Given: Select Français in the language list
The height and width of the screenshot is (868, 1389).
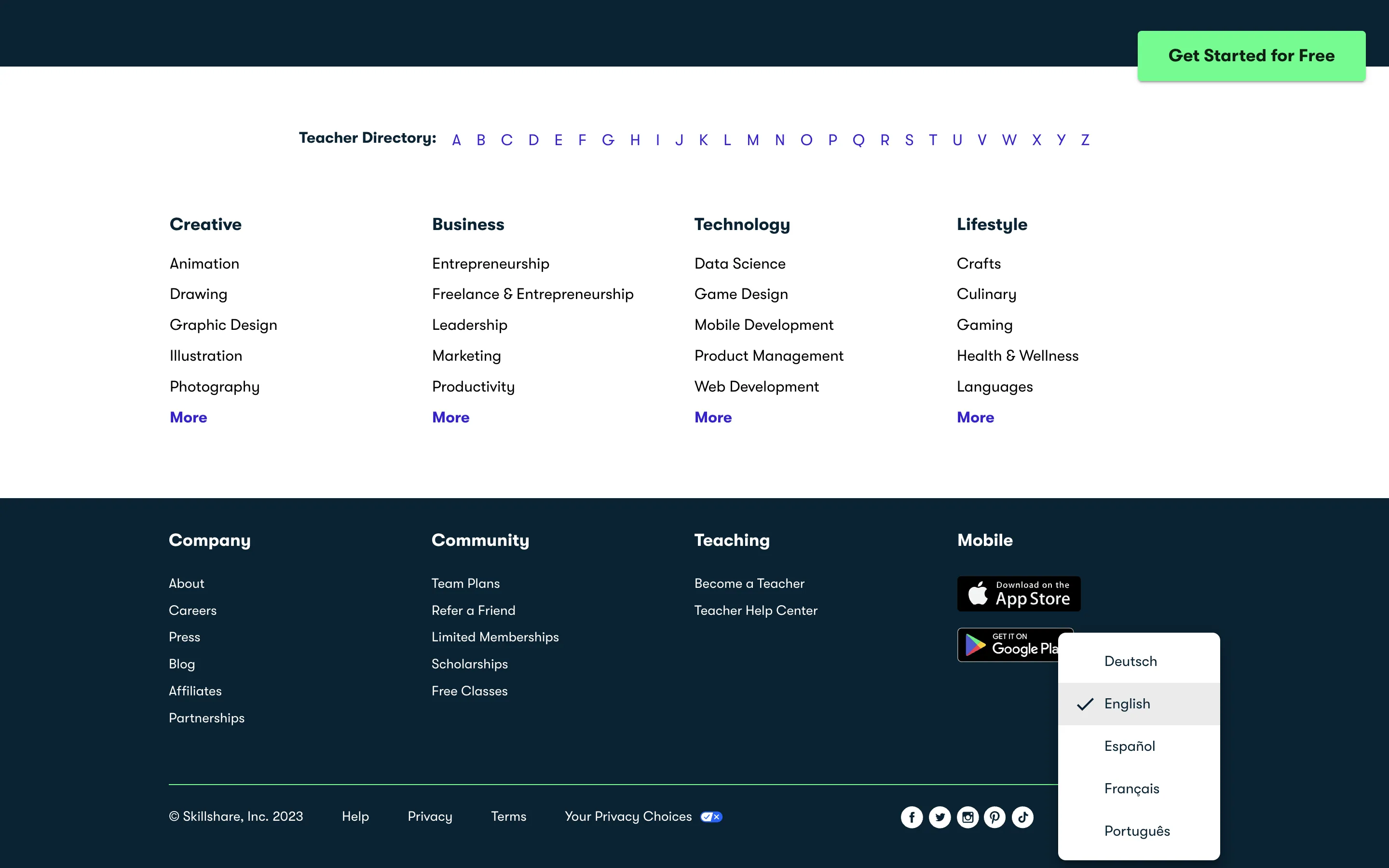Looking at the screenshot, I should pyautogui.click(x=1131, y=789).
